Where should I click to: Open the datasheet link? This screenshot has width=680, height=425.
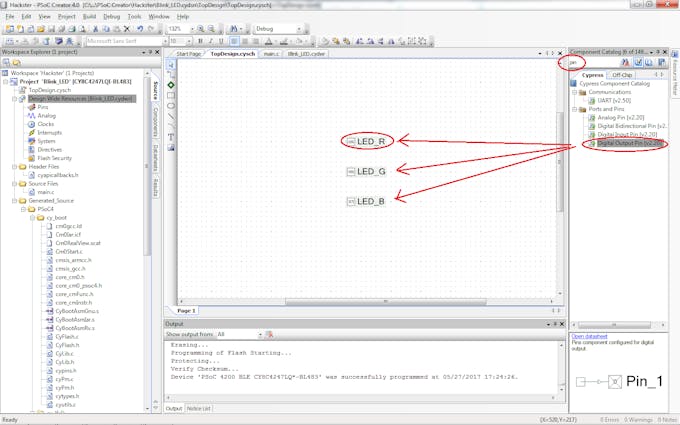pyautogui.click(x=591, y=337)
